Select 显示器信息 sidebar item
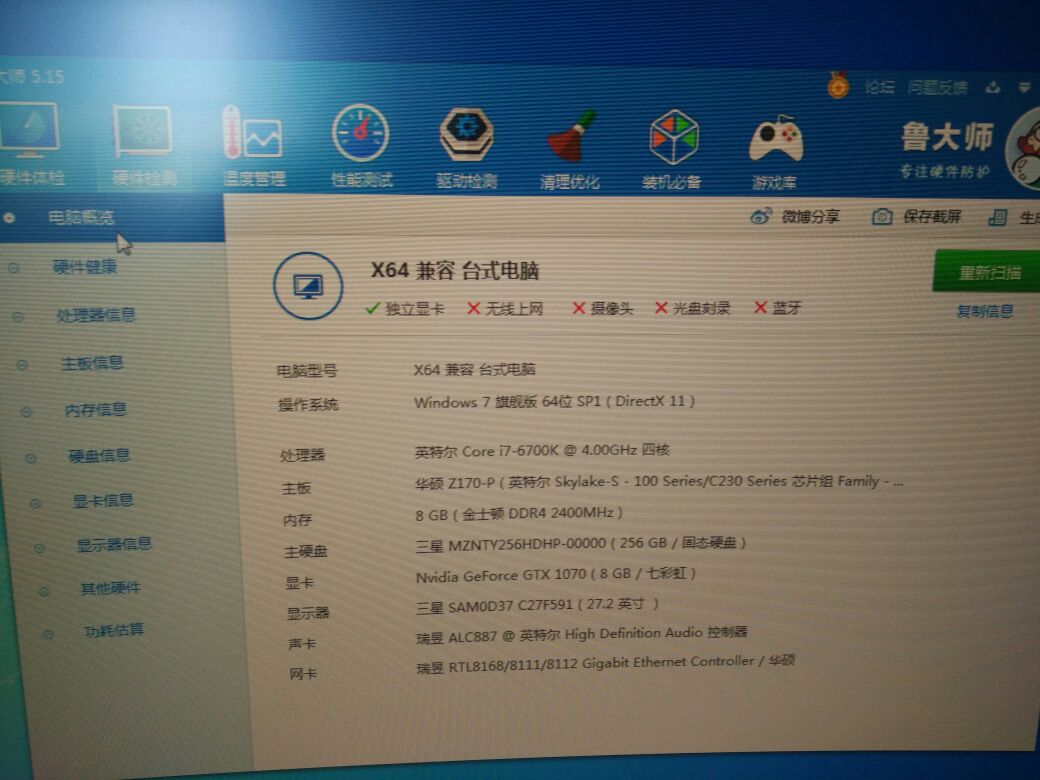This screenshot has height=780, width=1040. (x=114, y=545)
